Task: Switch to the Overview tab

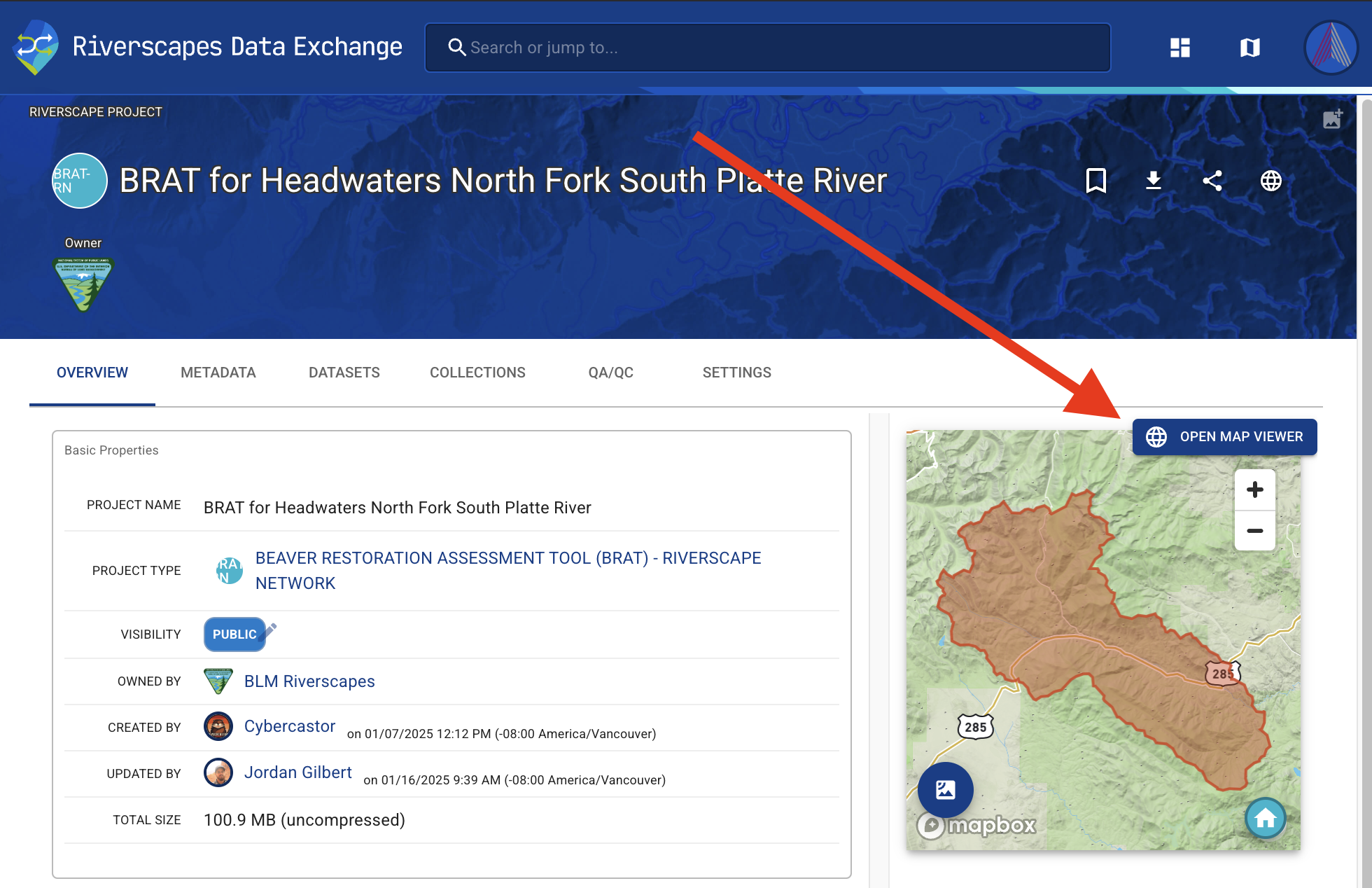Action: pyautogui.click(x=92, y=373)
